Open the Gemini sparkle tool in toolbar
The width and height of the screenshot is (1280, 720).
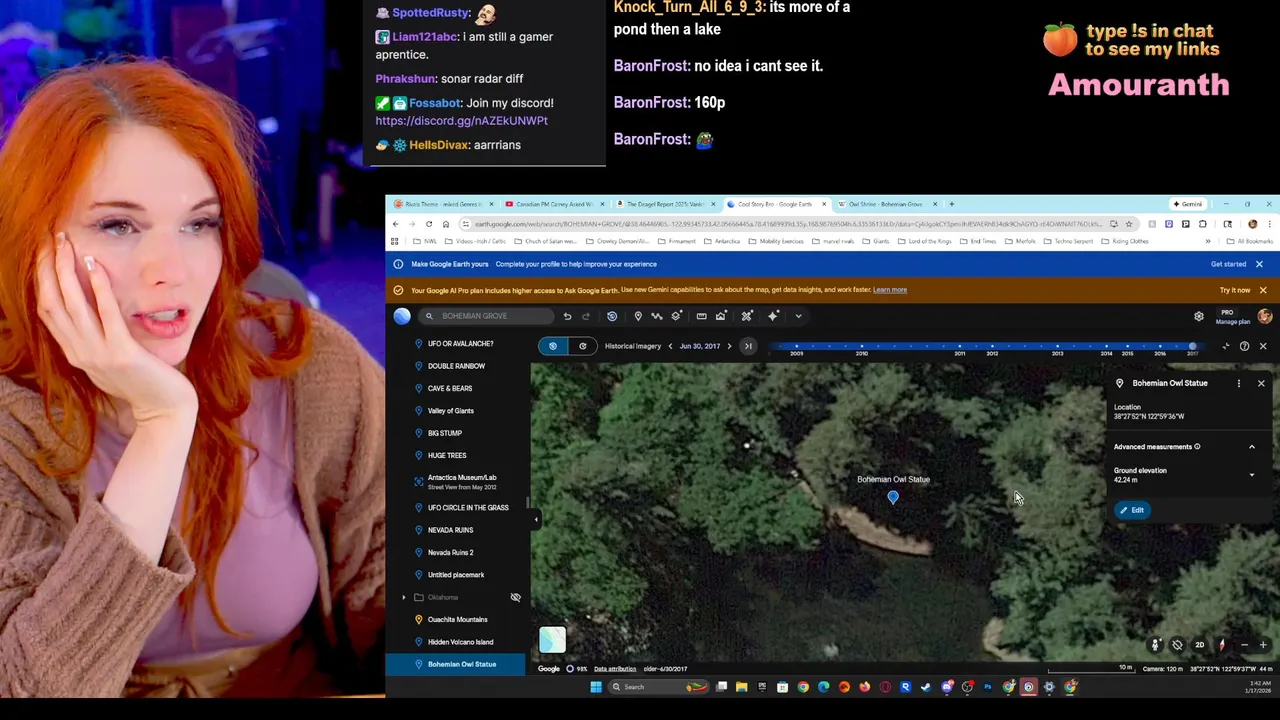coord(773,316)
